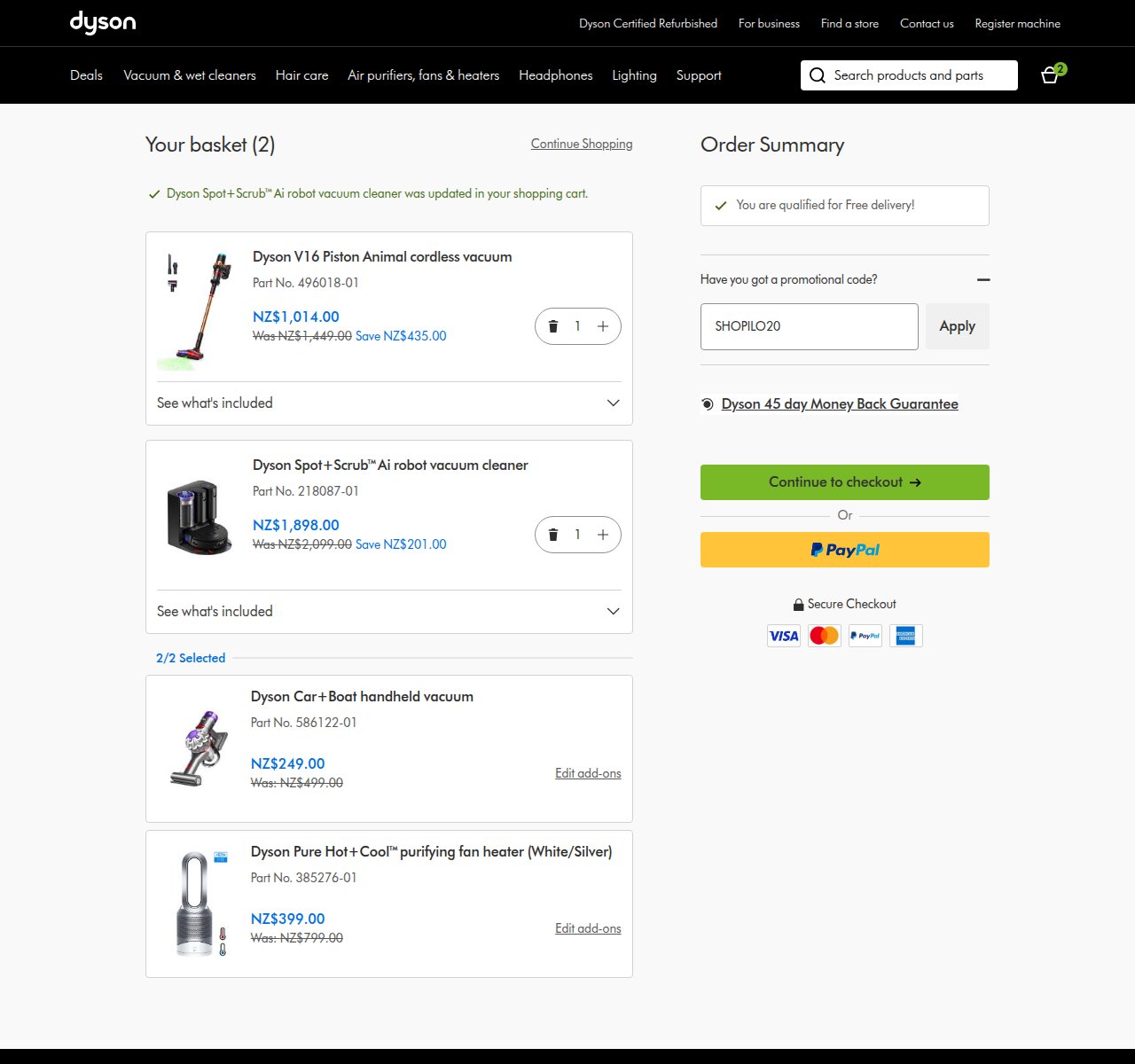Increase Spot+Scrub robot vacuum quantity with plus

point(603,535)
